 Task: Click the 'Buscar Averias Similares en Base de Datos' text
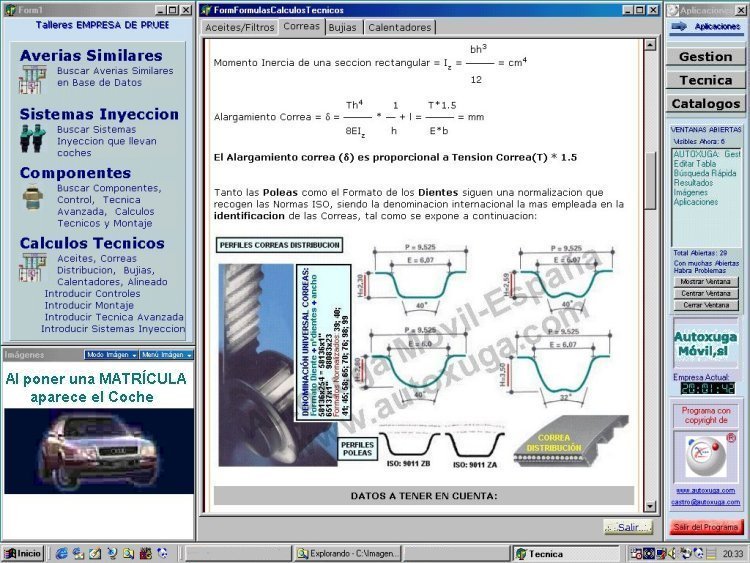[115, 77]
